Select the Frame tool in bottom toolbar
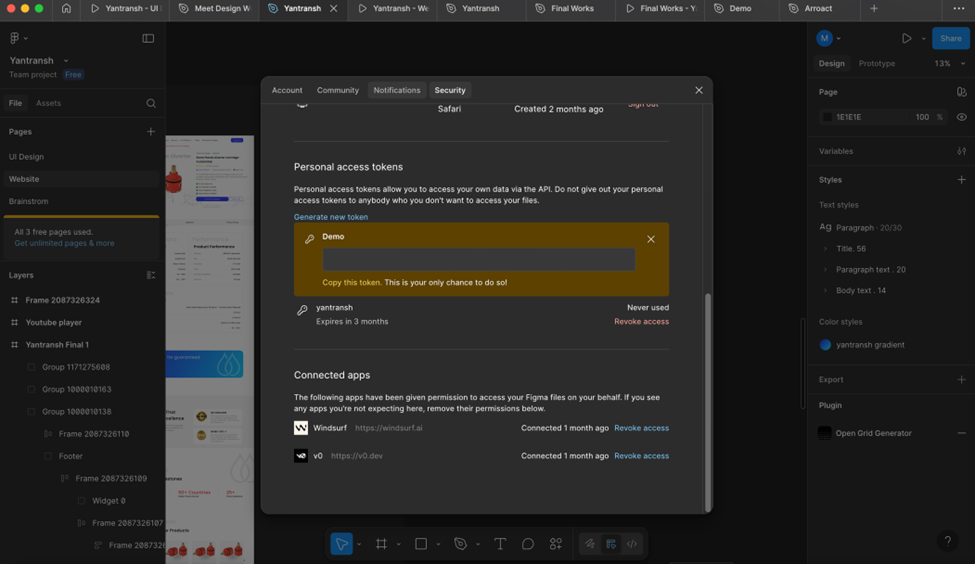The image size is (975, 564). click(381, 544)
